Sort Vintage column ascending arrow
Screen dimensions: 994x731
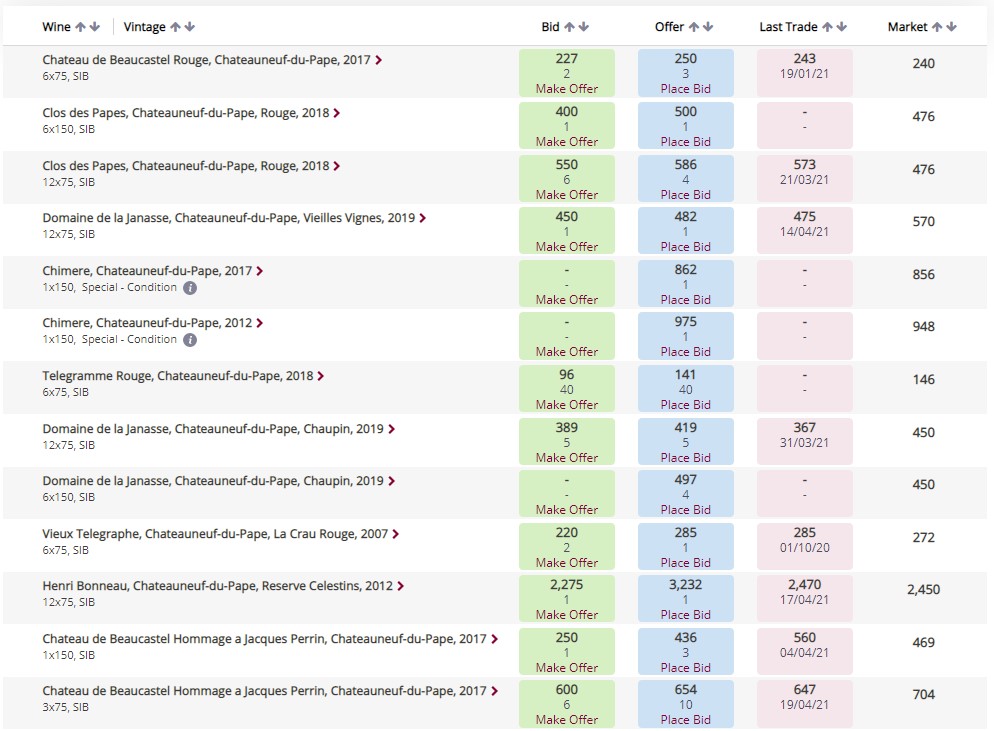(x=176, y=27)
